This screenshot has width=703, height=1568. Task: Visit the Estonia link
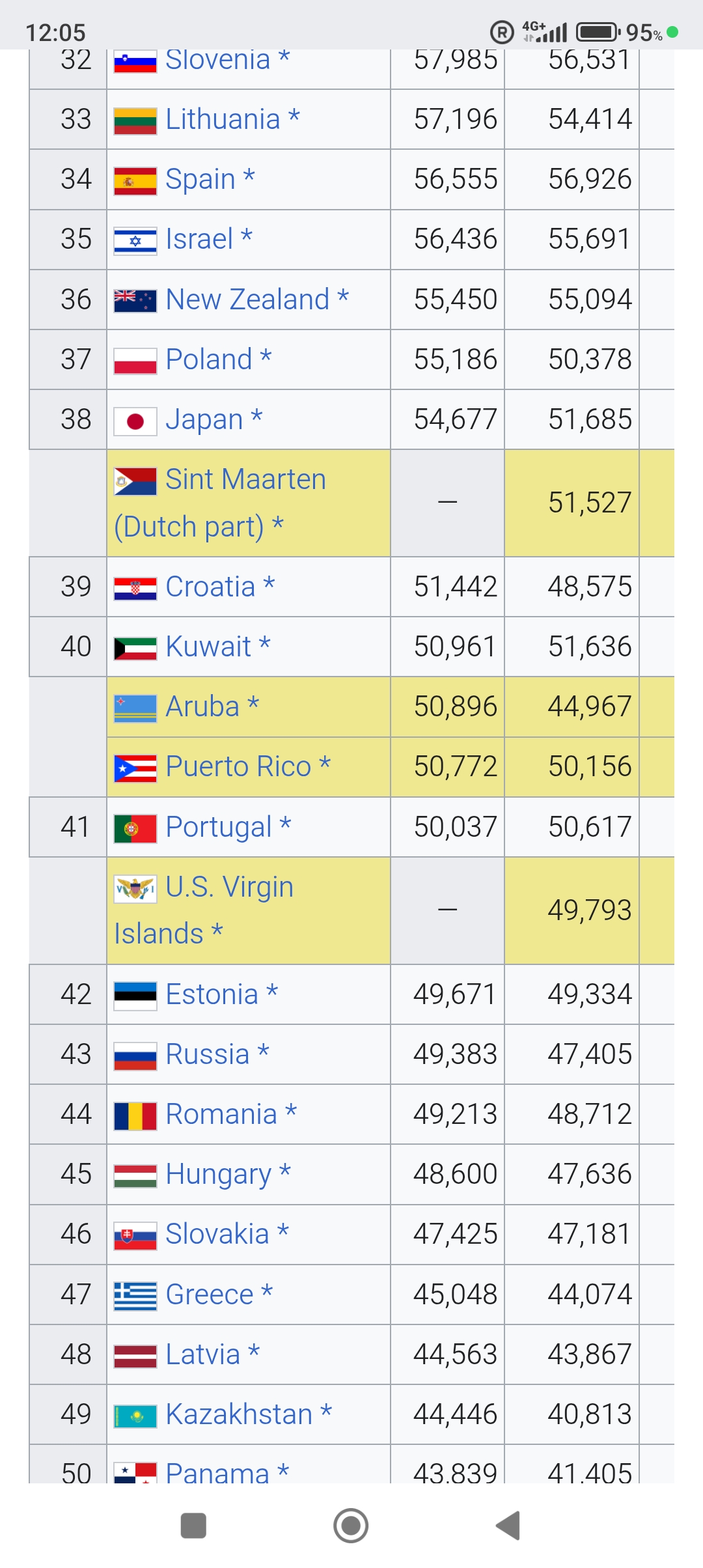pyautogui.click(x=212, y=994)
